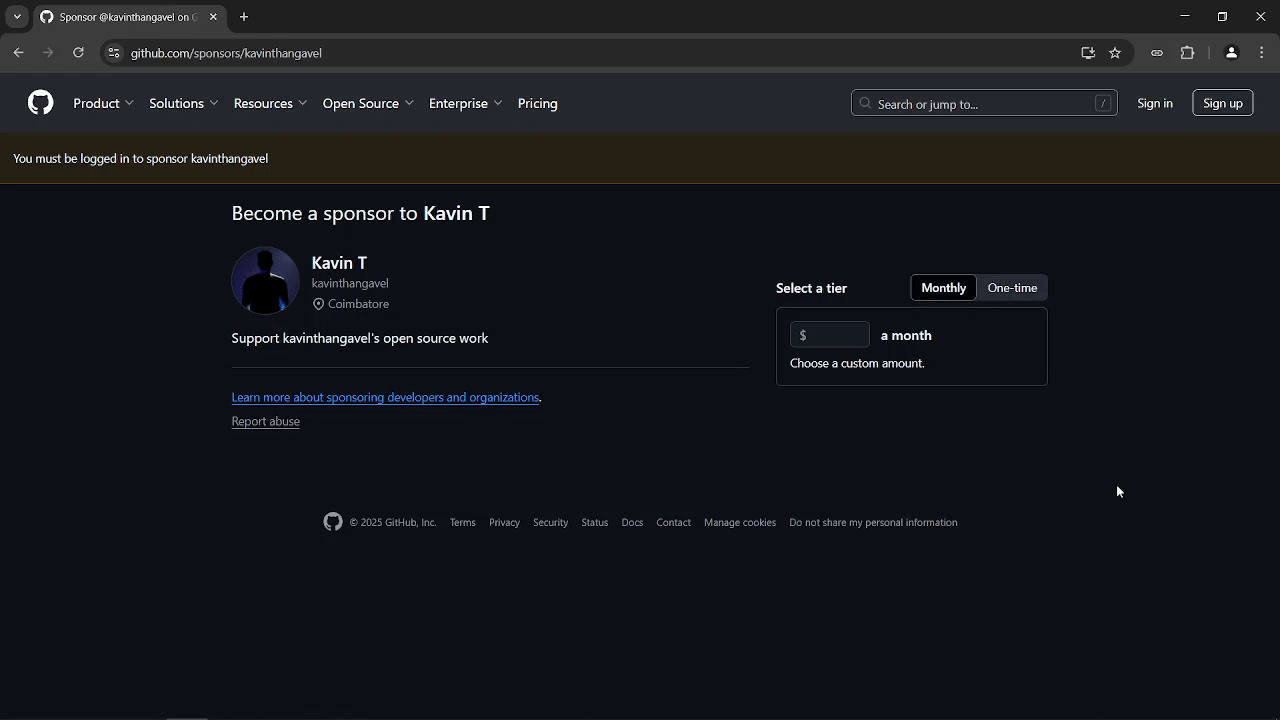The image size is (1280, 720).
Task: Expand the Product menu
Action: point(103,103)
